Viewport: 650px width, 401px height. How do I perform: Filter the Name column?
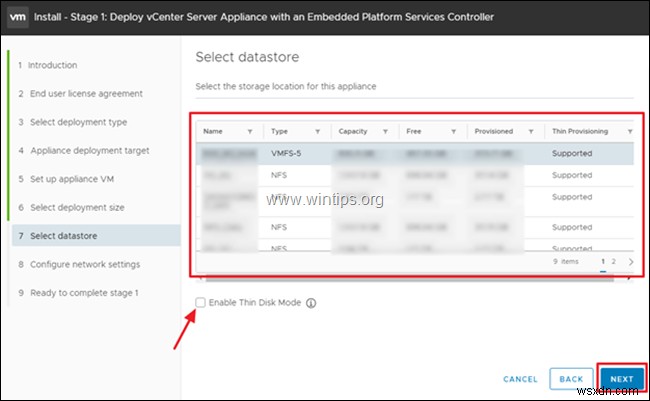point(250,131)
